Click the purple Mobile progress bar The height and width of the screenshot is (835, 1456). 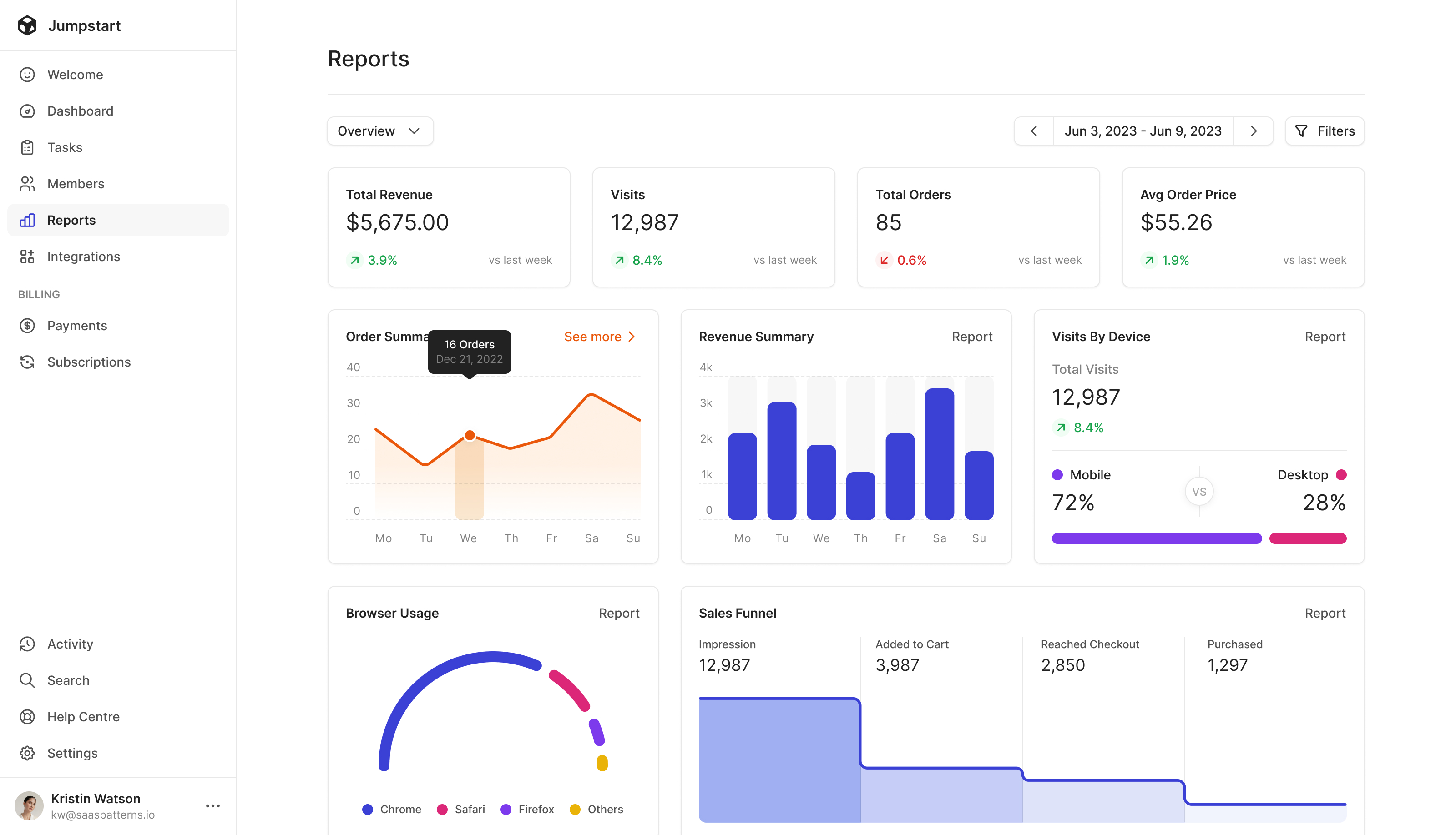coord(1157,538)
